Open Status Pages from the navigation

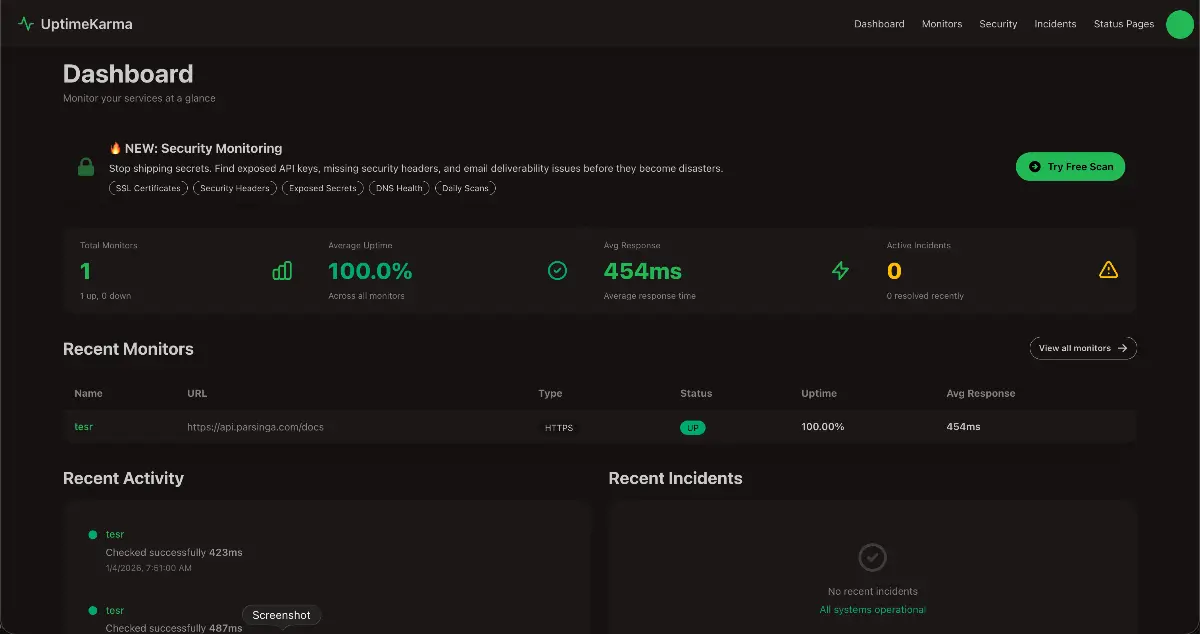click(x=1123, y=24)
